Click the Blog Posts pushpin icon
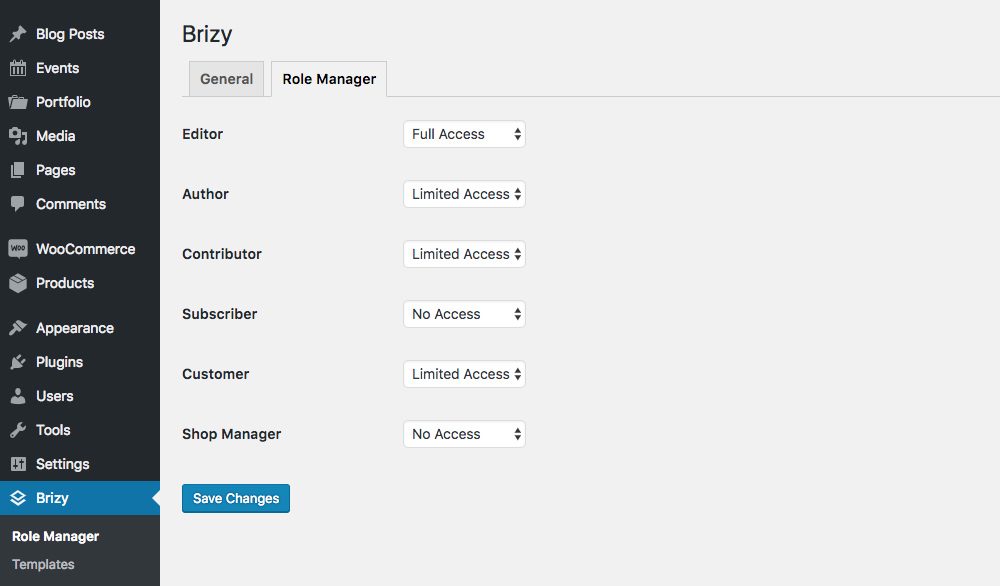Screen dimensions: 1000x586 [18, 34]
